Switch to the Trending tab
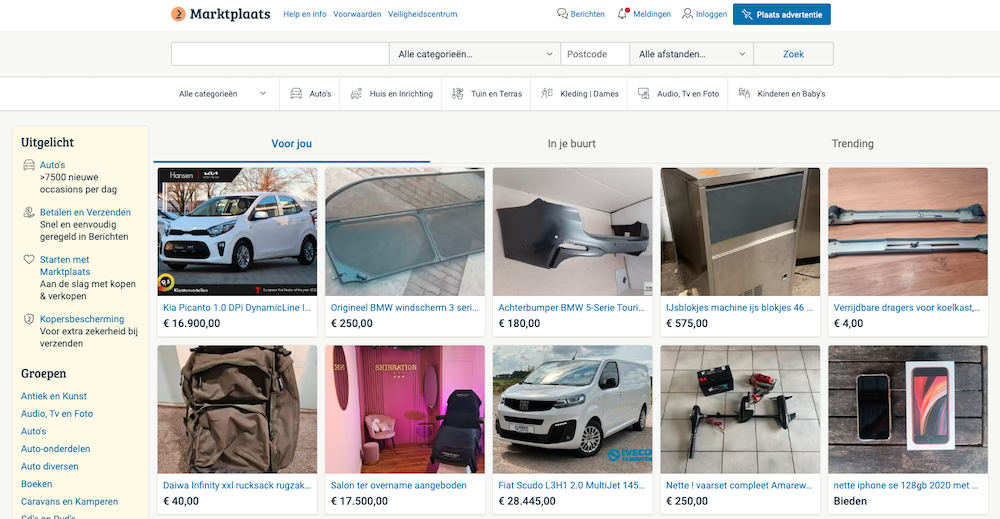 (x=852, y=144)
